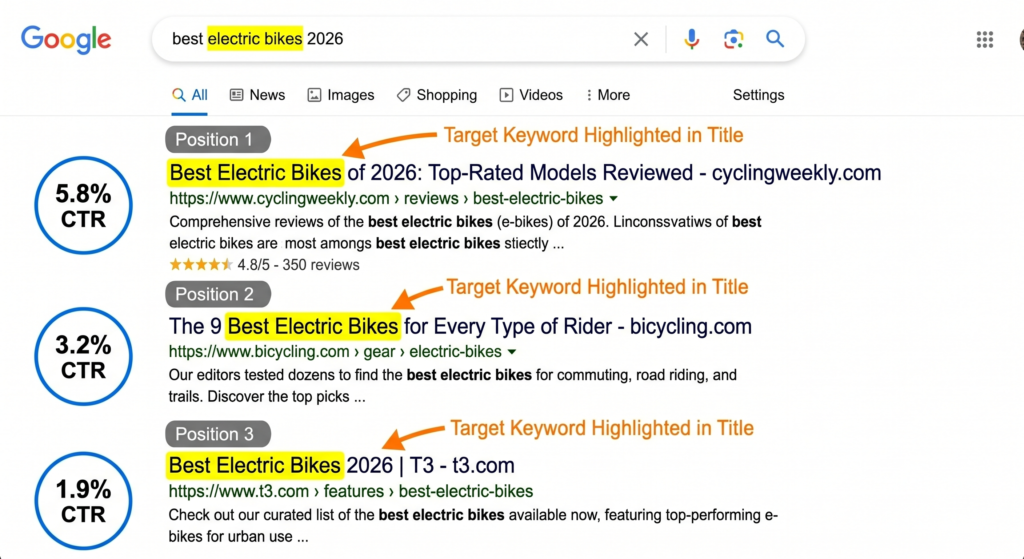The height and width of the screenshot is (559, 1024).
Task: Start voice search with microphone icon
Action: tap(691, 39)
